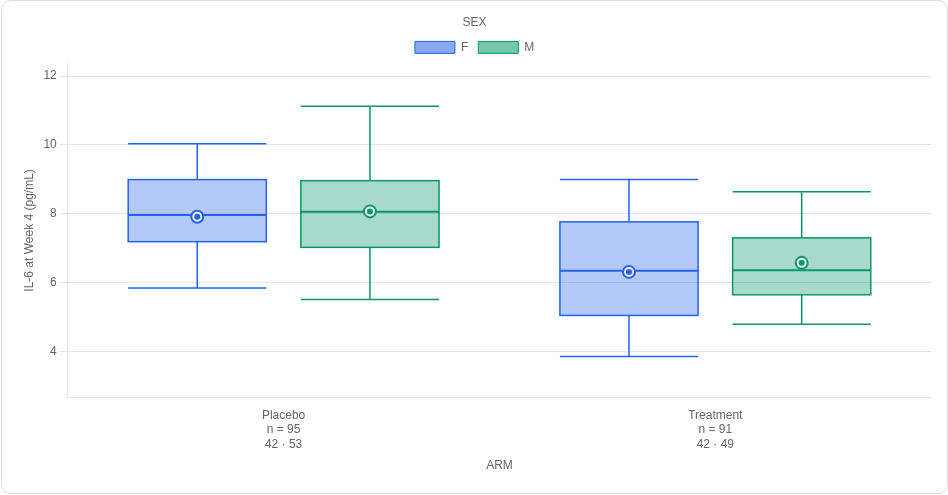This screenshot has width=948, height=495.
Task: Select the Placebo female blue box
Action: [197, 210]
